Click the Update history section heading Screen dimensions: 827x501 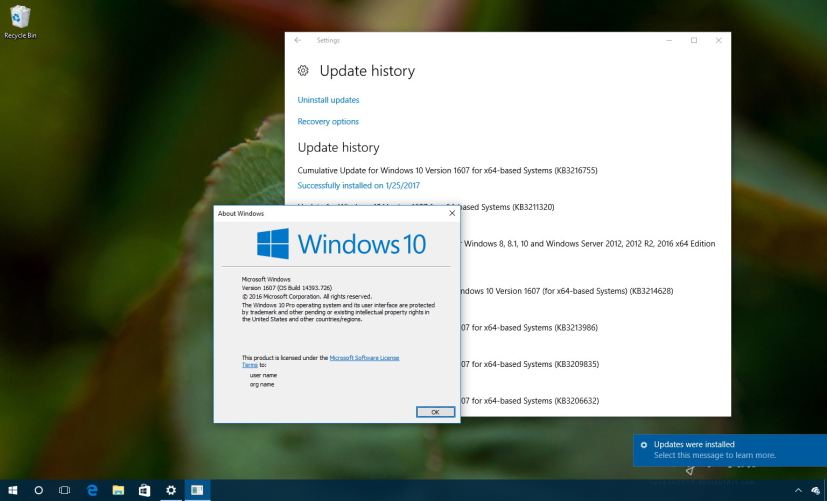(338, 147)
